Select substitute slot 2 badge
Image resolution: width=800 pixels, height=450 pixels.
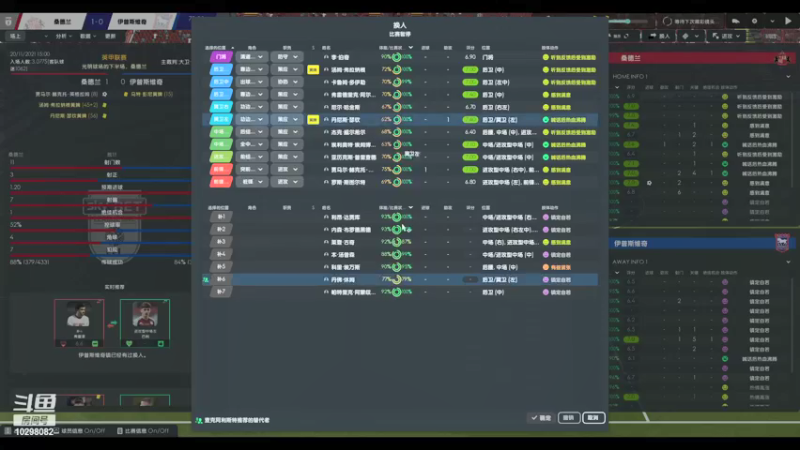[221, 229]
